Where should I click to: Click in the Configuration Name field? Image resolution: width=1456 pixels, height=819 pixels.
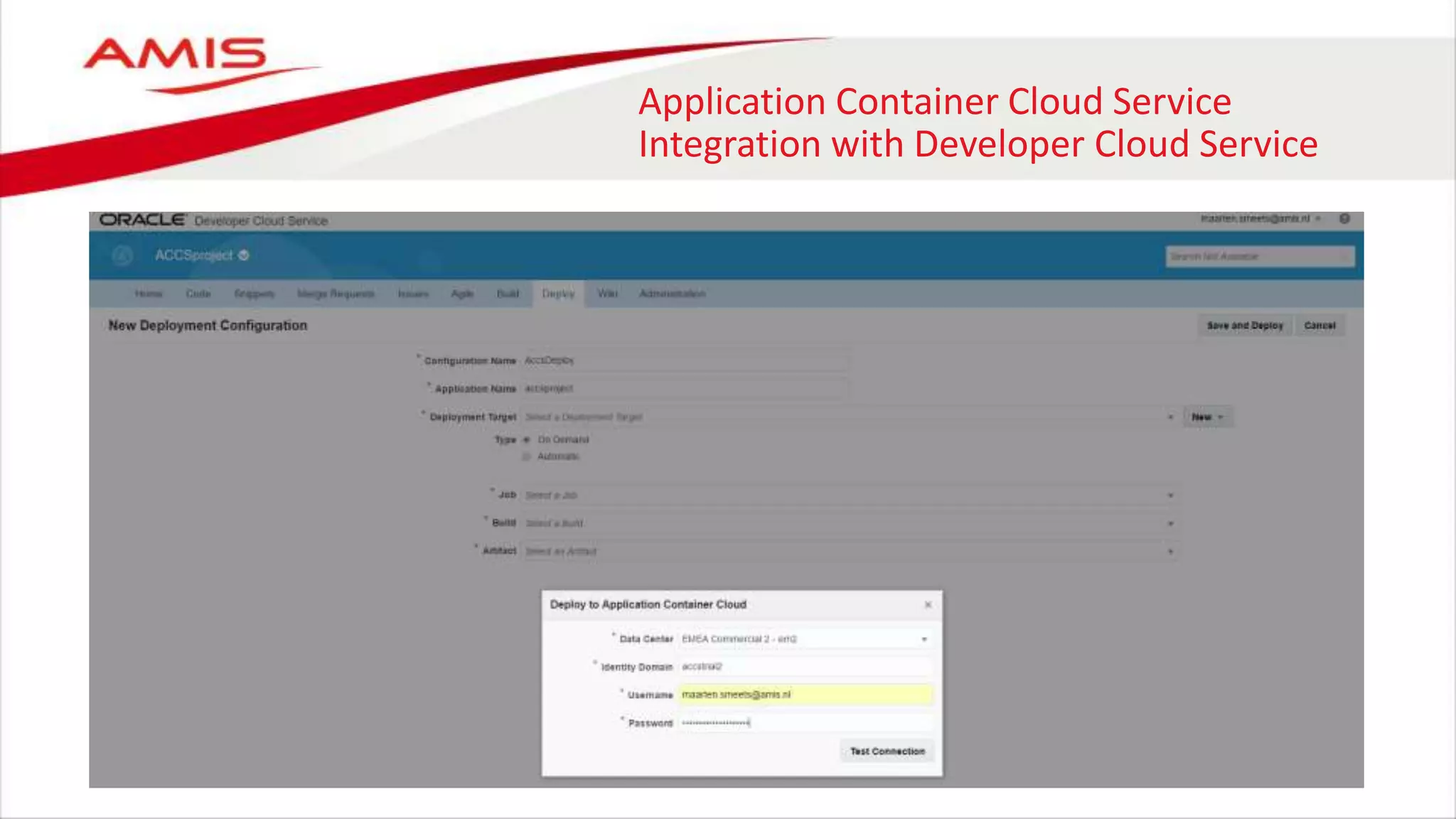[x=685, y=360]
